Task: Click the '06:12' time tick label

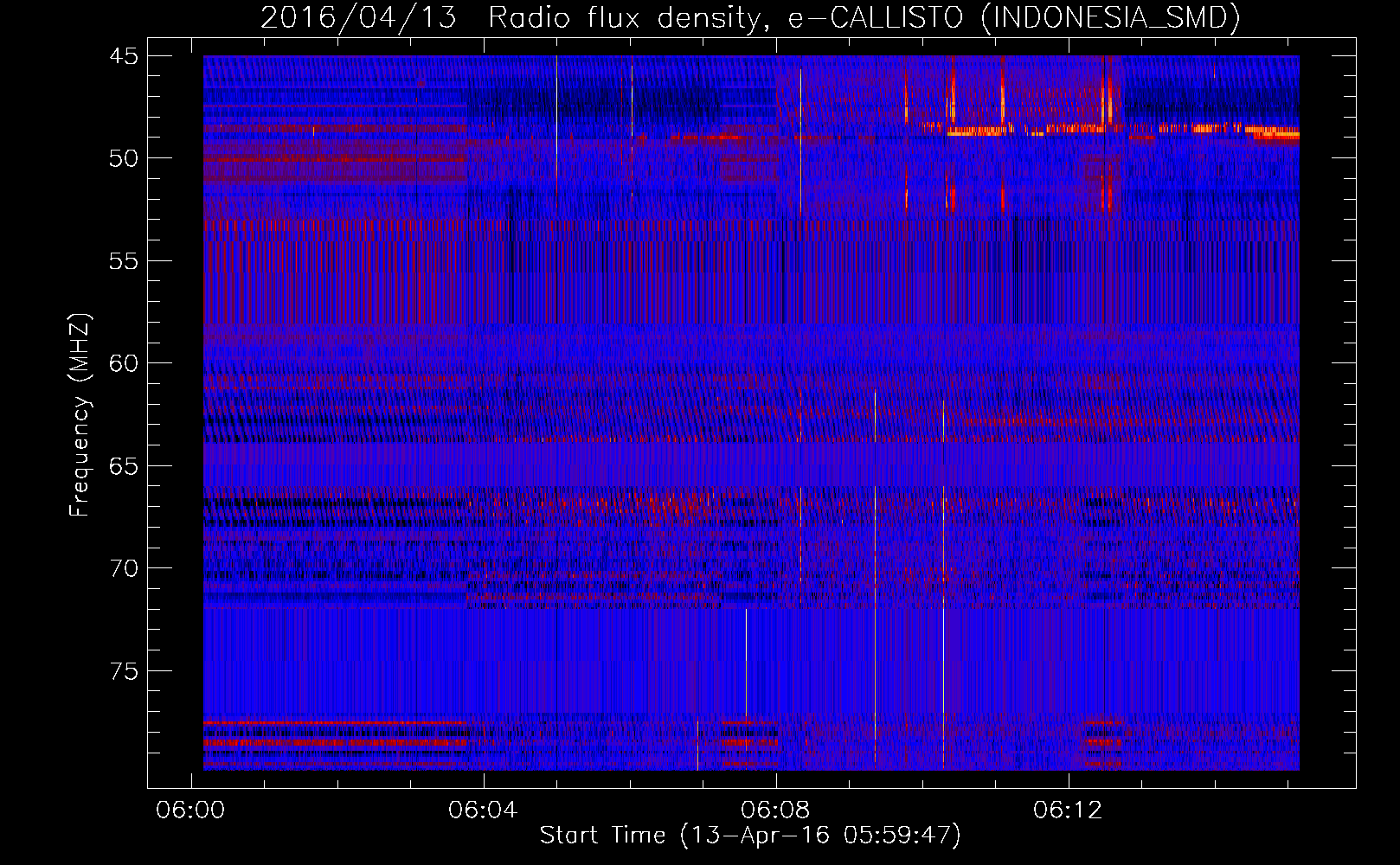Action: pos(1068,811)
